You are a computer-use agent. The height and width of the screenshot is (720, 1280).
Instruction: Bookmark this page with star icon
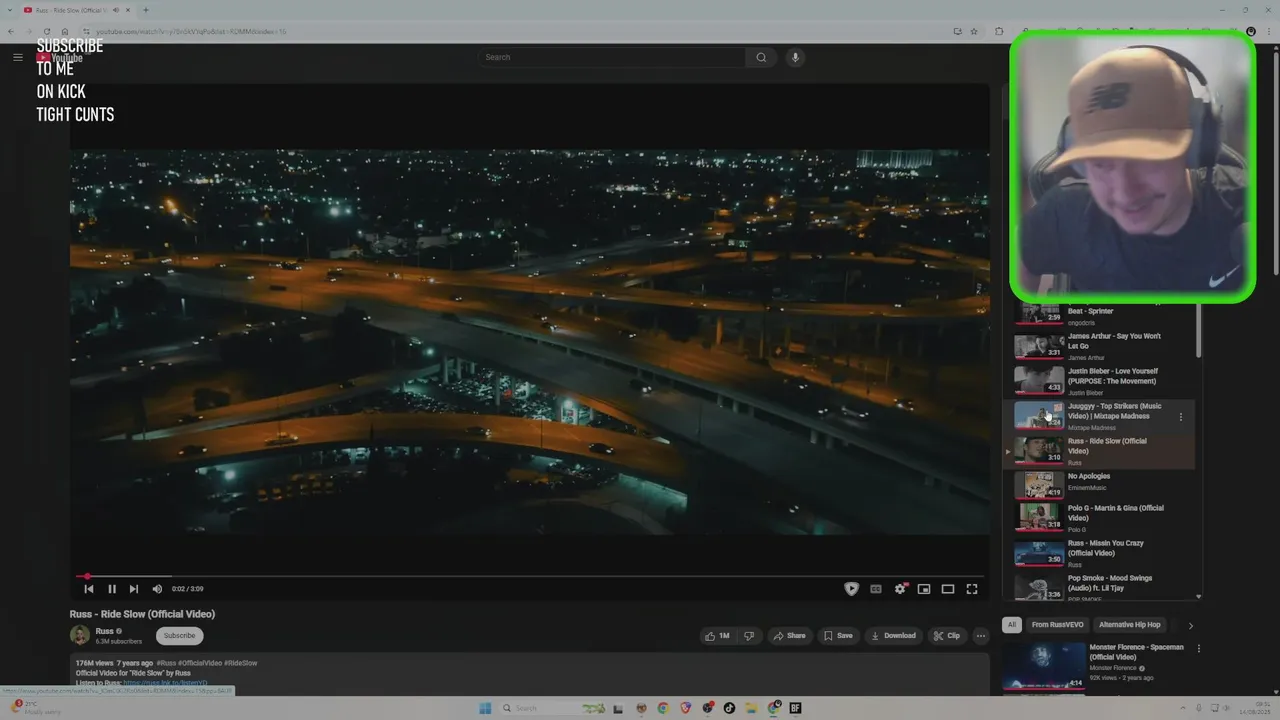coord(974,31)
